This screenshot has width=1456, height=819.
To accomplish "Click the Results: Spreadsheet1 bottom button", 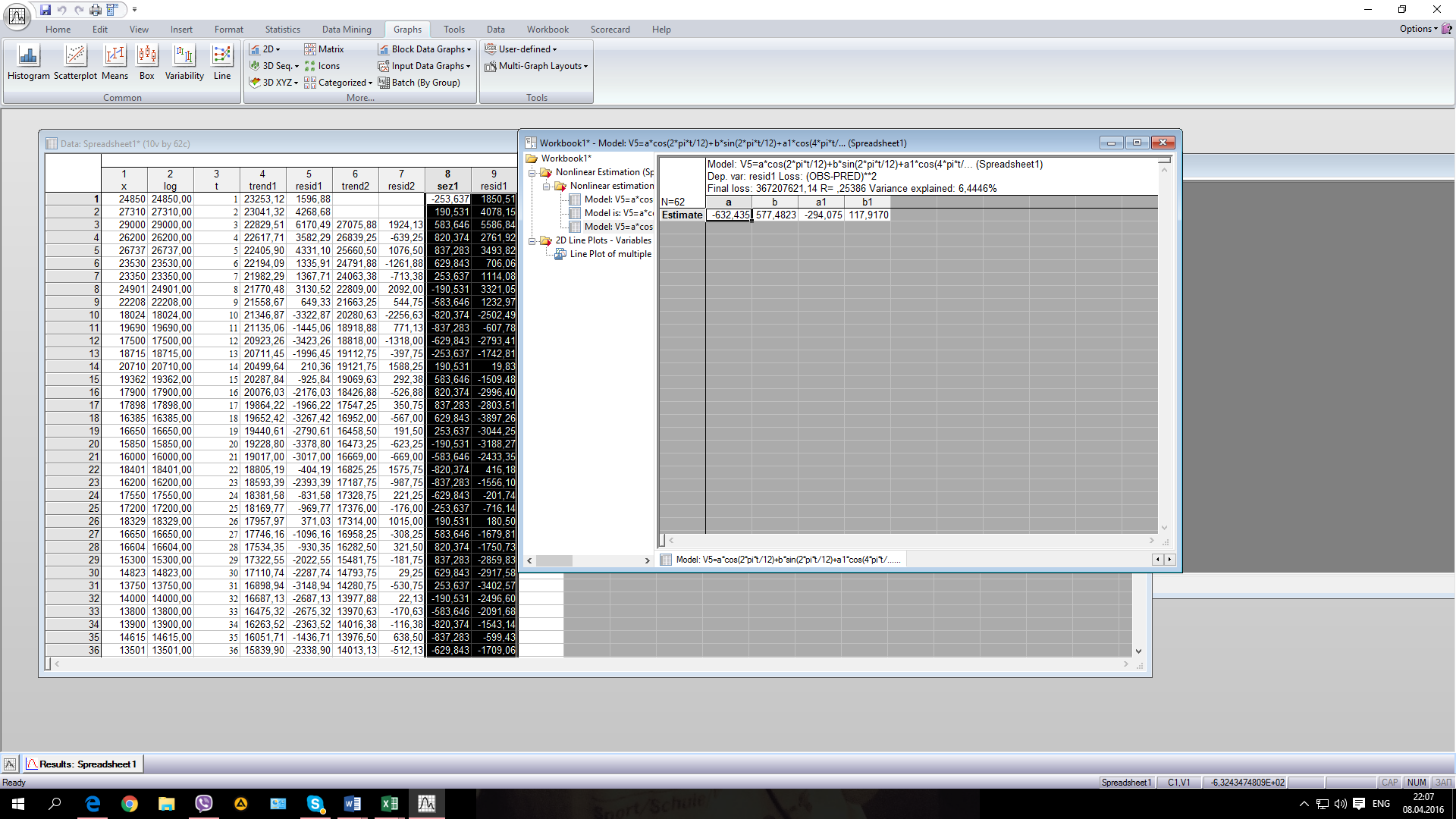I will [x=82, y=764].
